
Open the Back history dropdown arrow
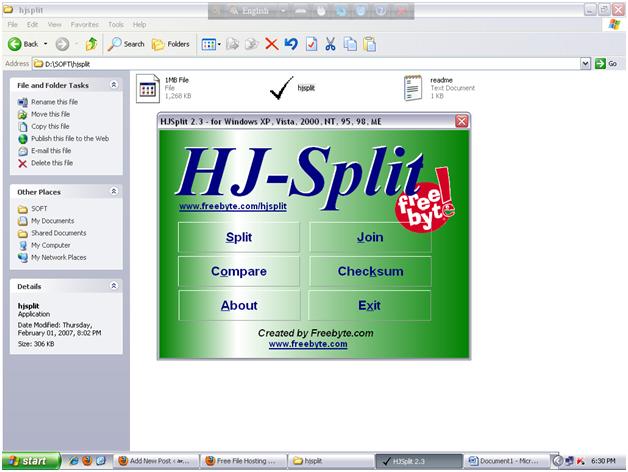[45, 44]
